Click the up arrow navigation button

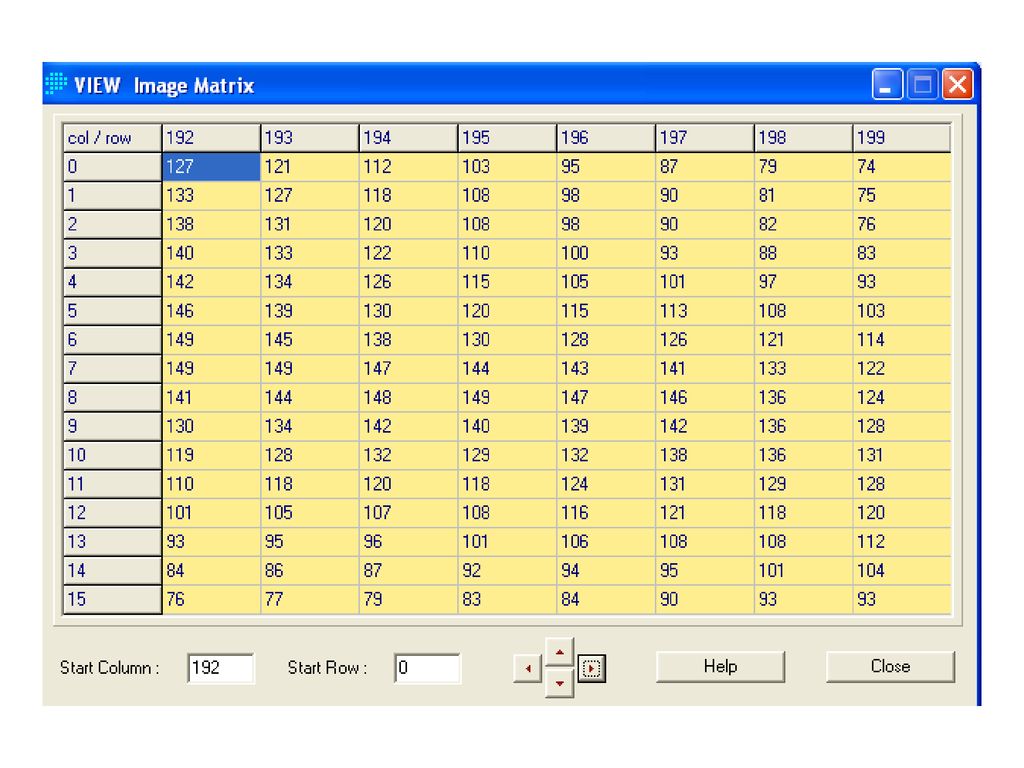click(x=559, y=652)
